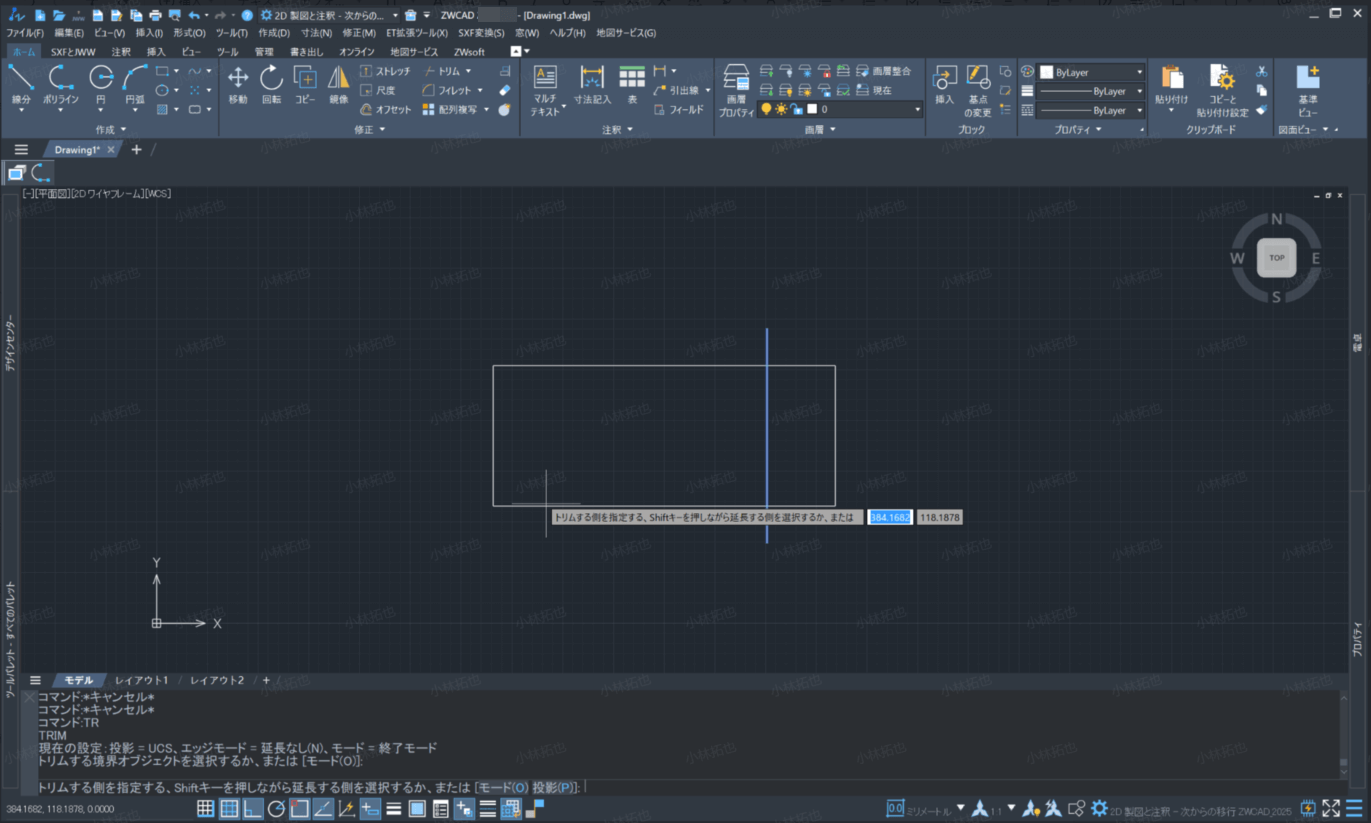Viewport: 1371px width, 823px height.
Task: Toggle polar tracking in status bar
Action: [276, 809]
